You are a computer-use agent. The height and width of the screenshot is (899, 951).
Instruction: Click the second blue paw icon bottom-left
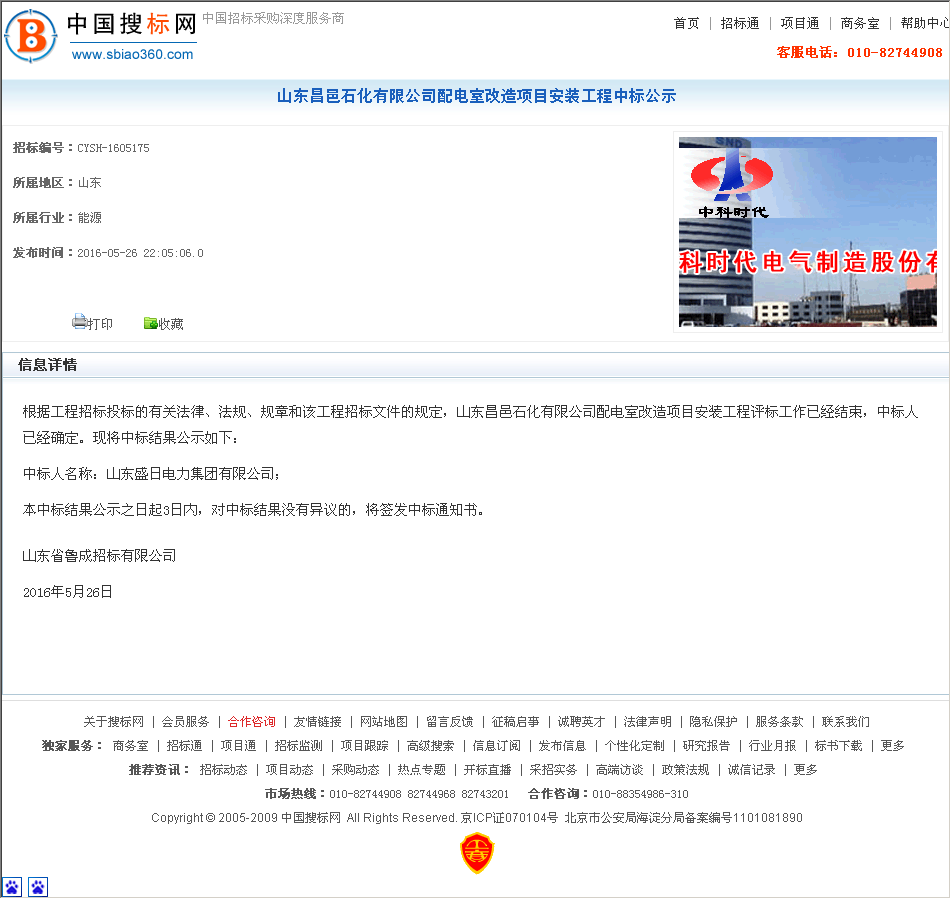tap(37, 886)
